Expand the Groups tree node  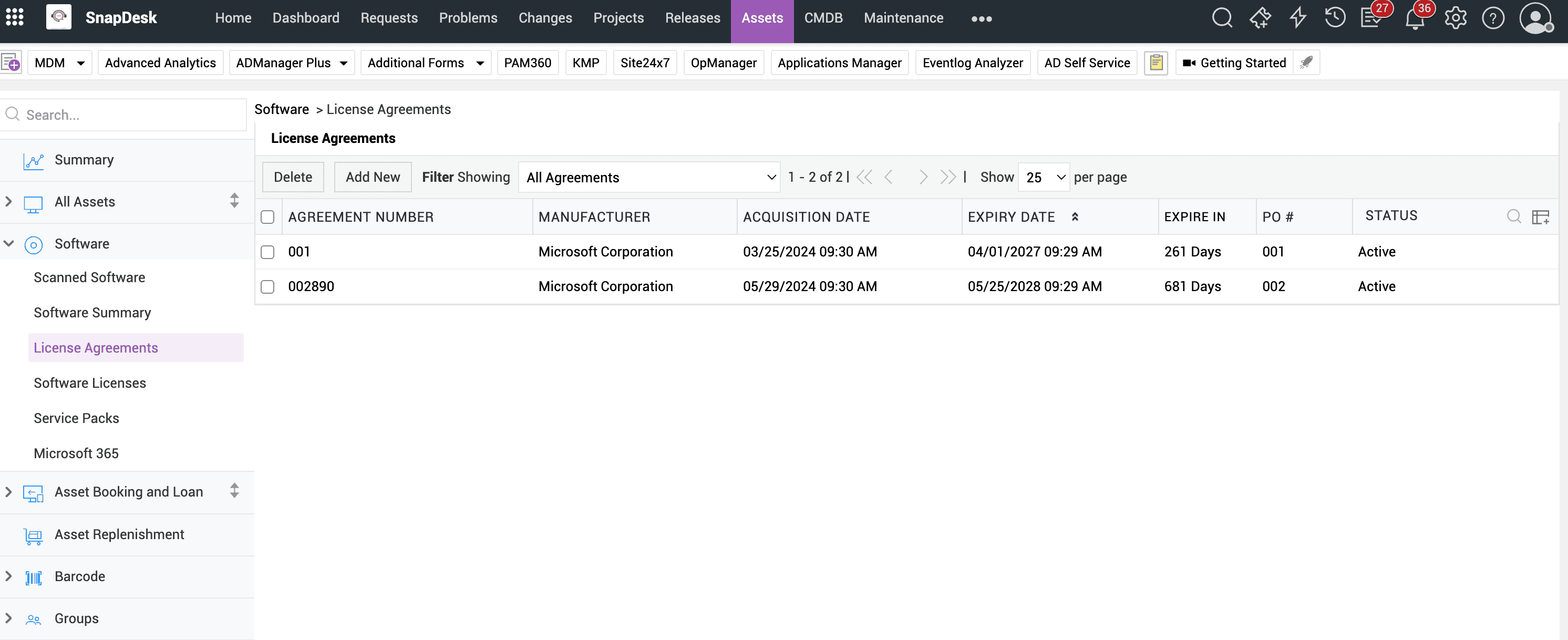coord(8,617)
